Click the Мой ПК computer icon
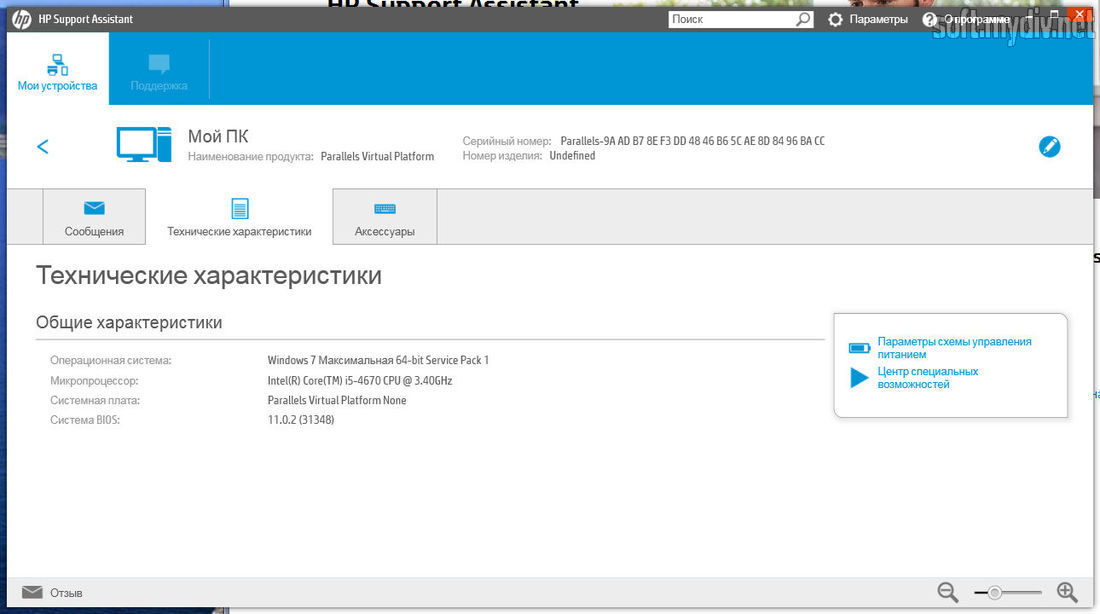Viewport: 1100px width, 614px height. tap(144, 145)
